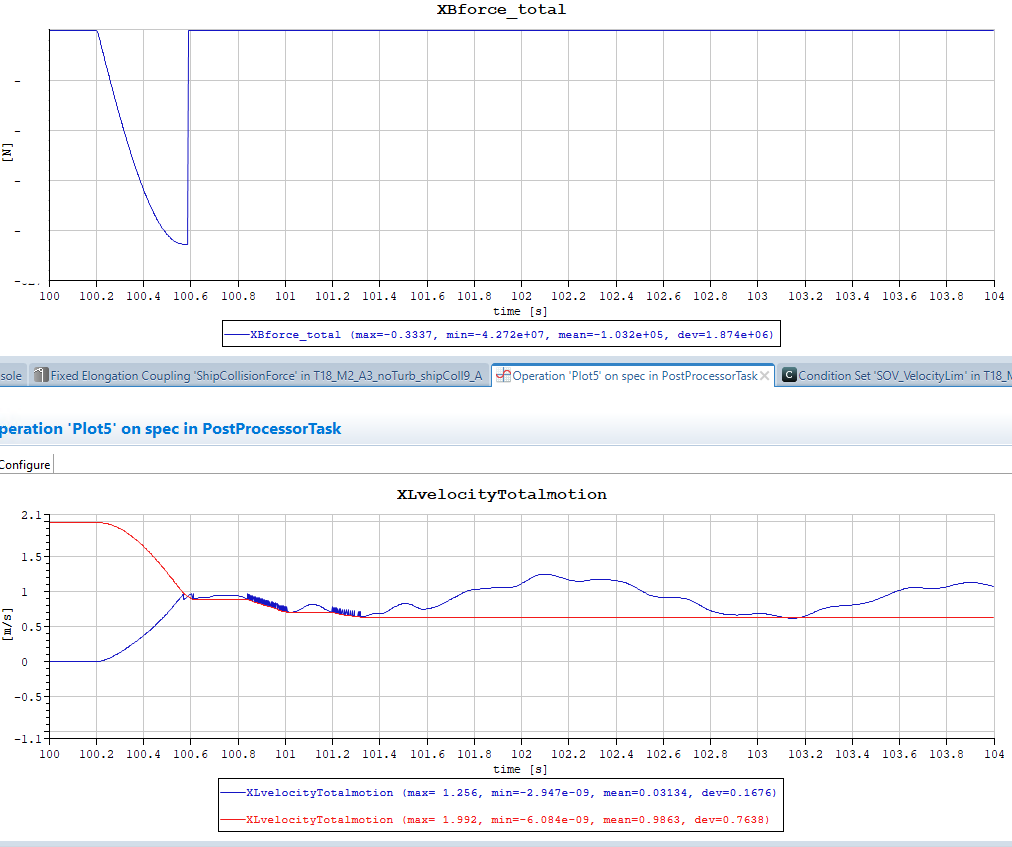Select the Operation 'Plot5' tab
Viewport: 1012px width, 847px height.
[634, 376]
